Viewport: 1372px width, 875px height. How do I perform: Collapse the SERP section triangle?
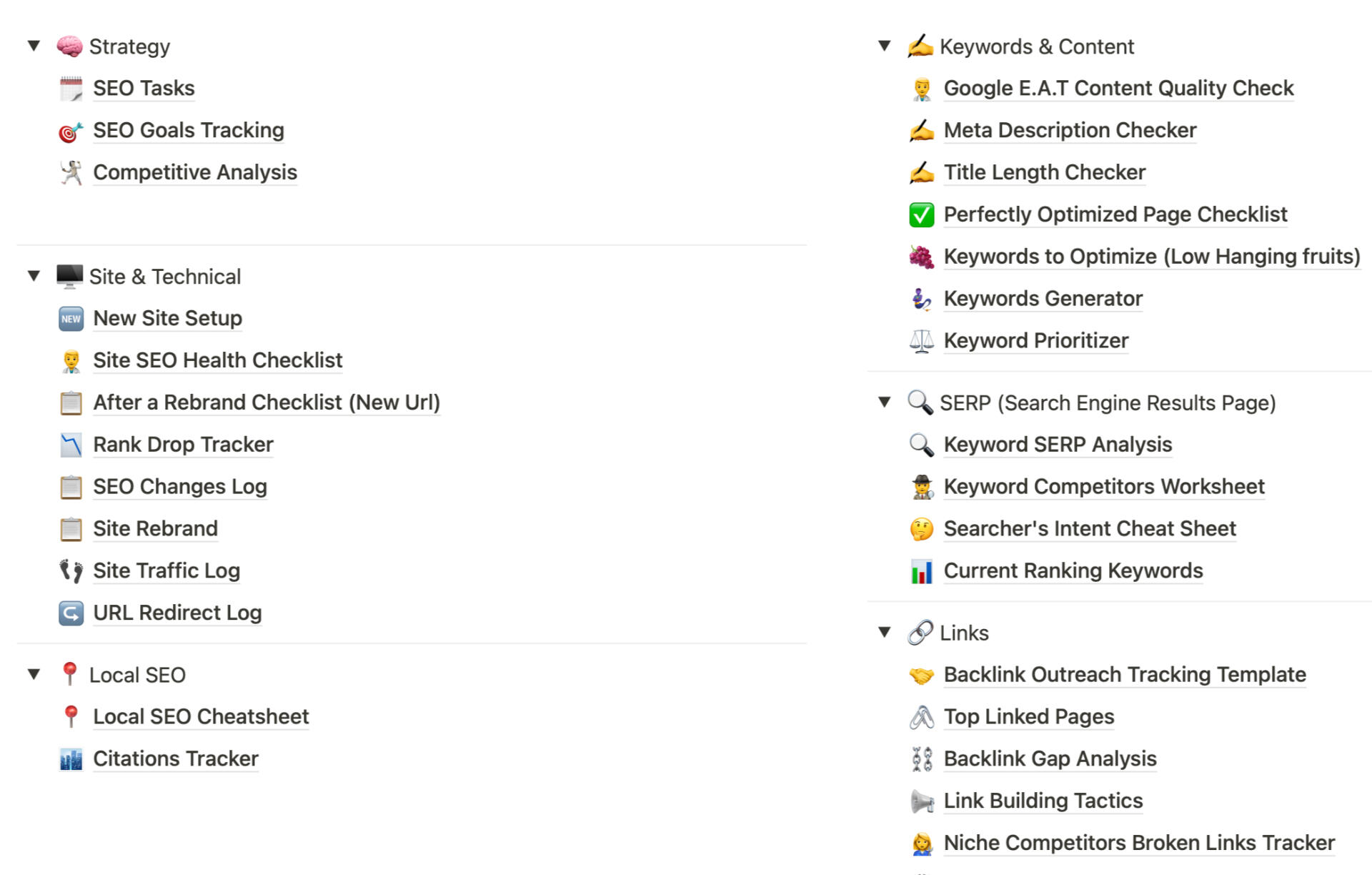pos(885,402)
